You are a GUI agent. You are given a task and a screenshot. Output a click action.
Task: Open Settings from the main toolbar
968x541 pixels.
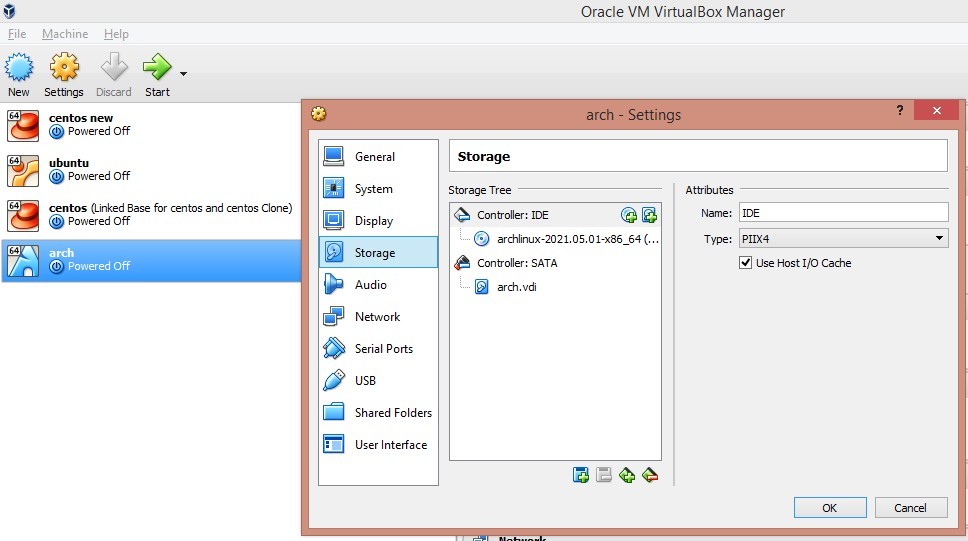click(x=64, y=75)
